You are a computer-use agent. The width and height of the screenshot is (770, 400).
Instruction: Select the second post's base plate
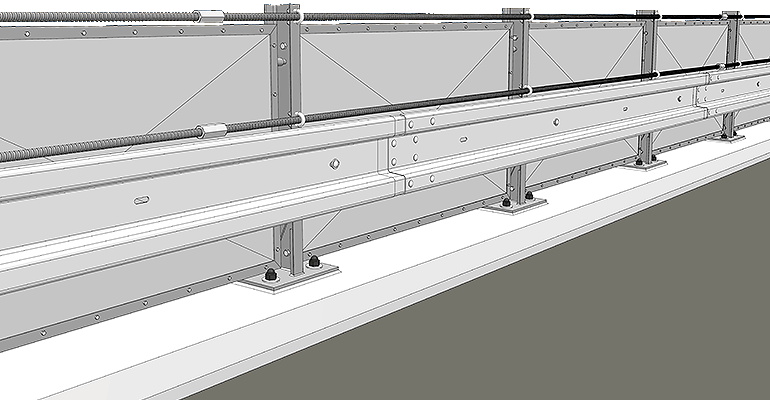click(x=515, y=205)
